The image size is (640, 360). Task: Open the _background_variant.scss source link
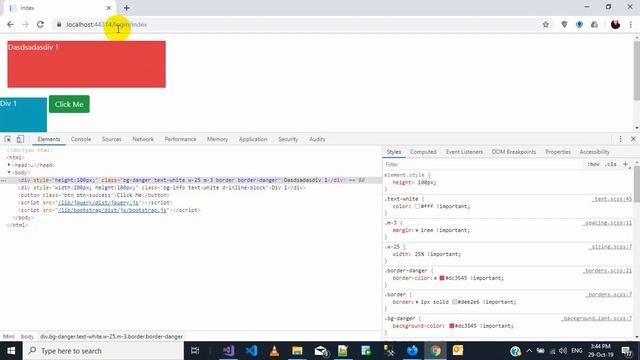[x=596, y=318]
